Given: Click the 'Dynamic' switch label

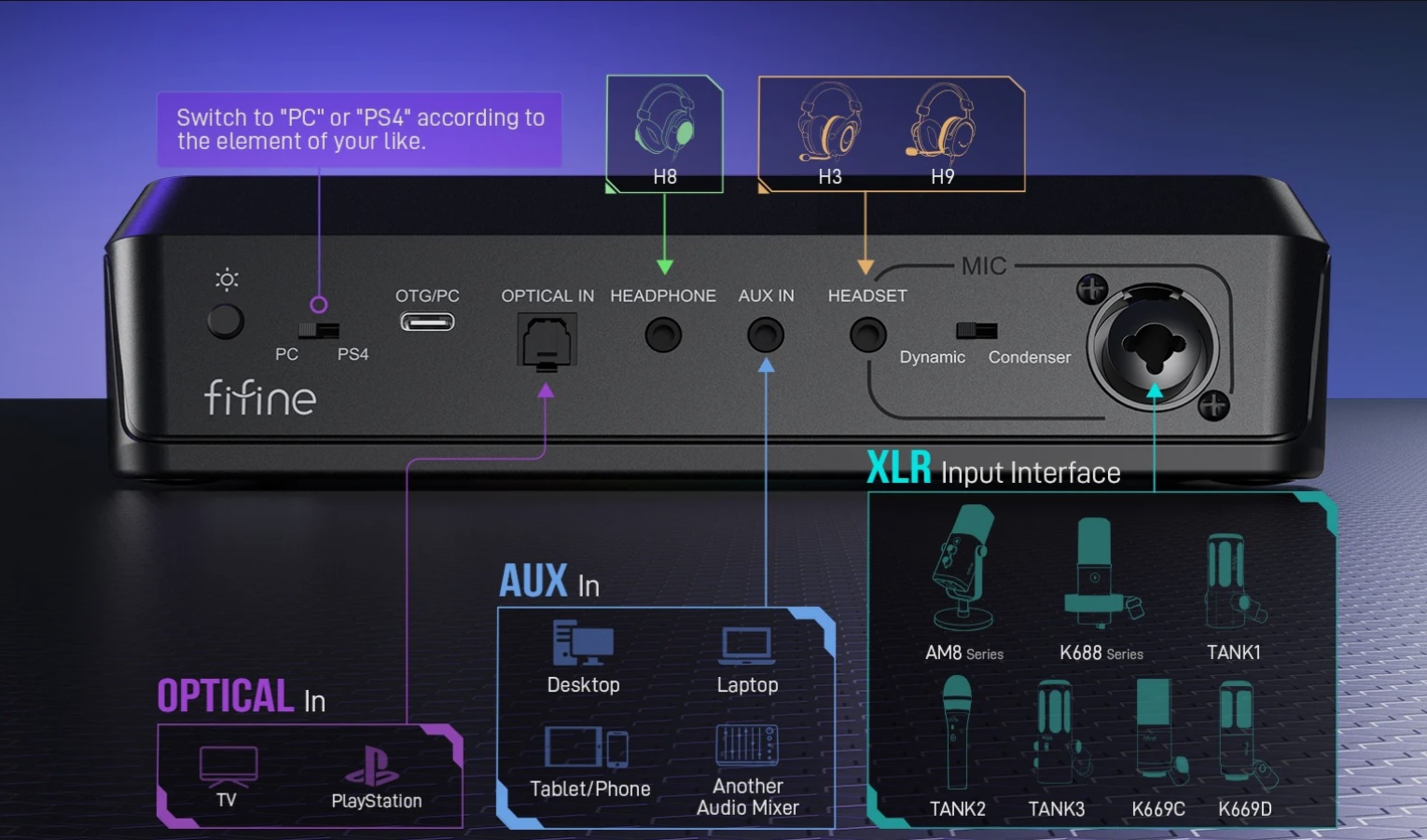Looking at the screenshot, I should tap(932, 357).
